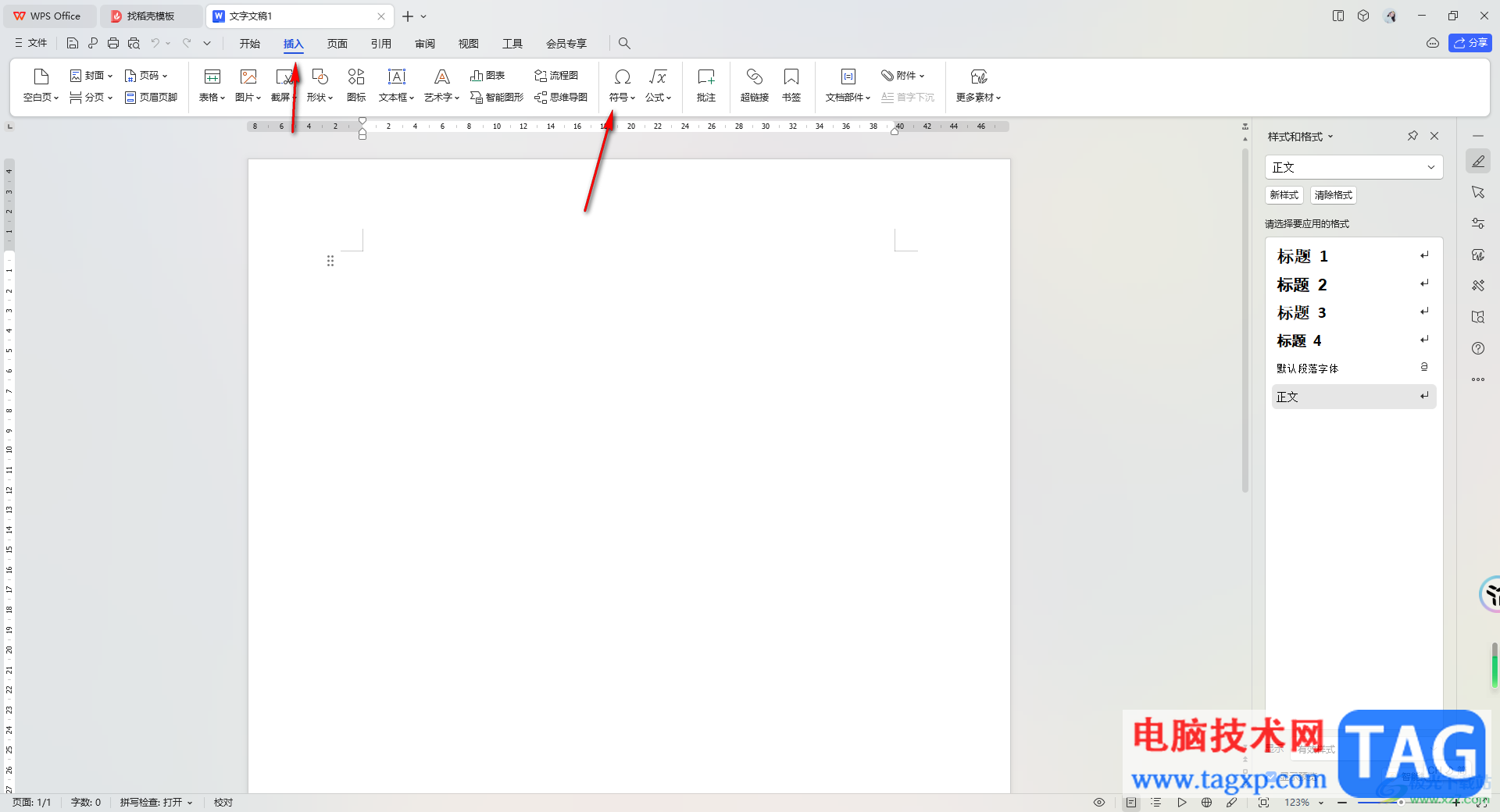Pin the styles and formatting panel

1412,136
